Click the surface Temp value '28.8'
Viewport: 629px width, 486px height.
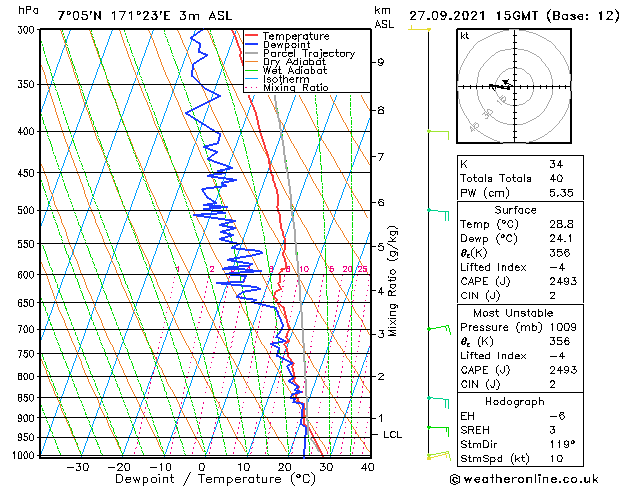[561, 224]
